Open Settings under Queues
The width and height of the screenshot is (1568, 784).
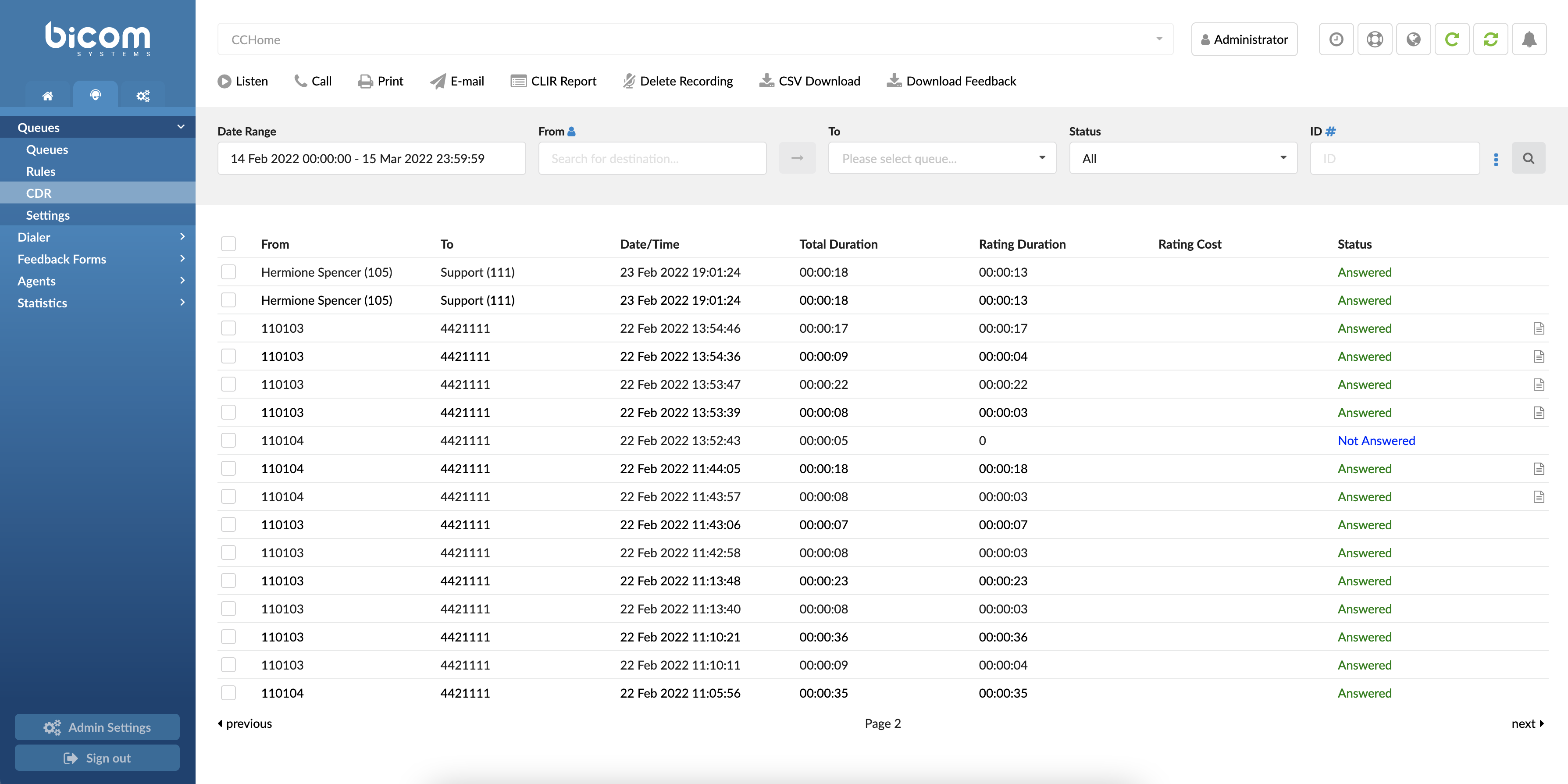click(97, 215)
